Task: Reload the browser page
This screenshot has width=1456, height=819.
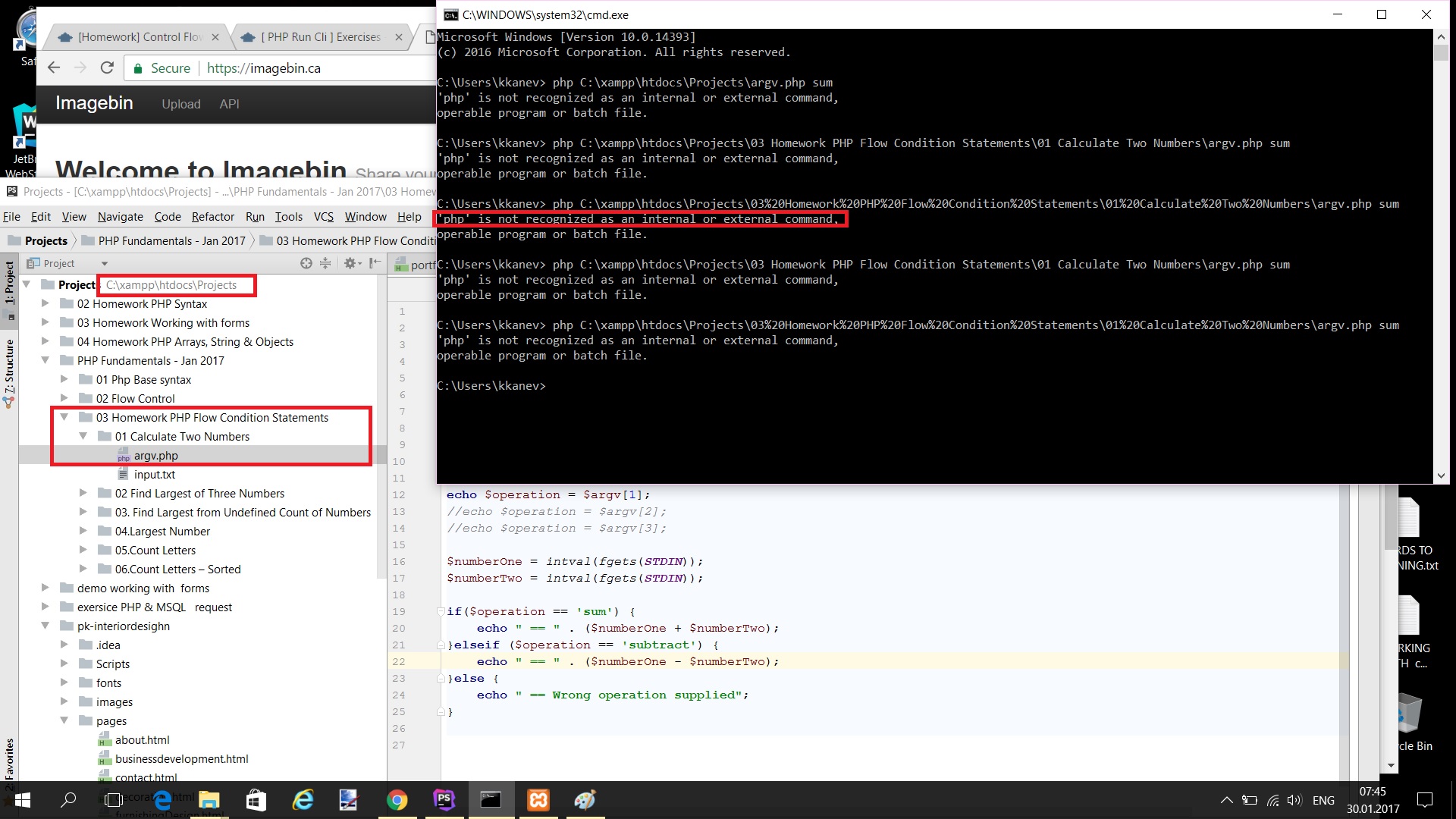Action: (107, 67)
